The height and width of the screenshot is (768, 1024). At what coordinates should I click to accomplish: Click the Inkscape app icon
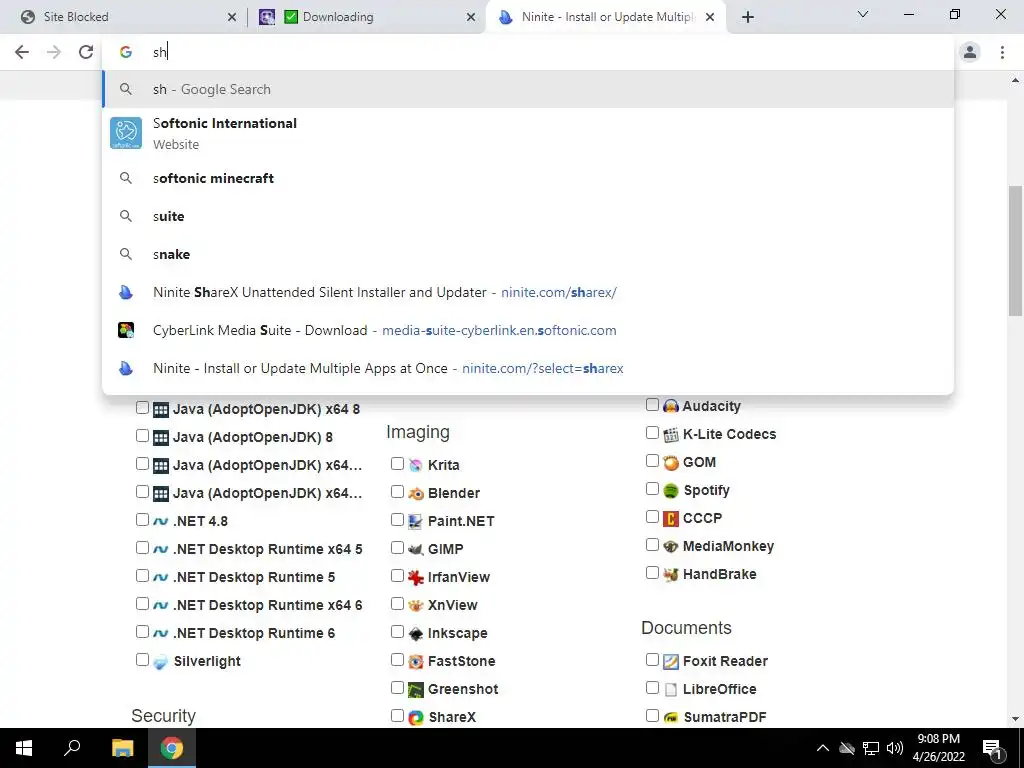click(x=415, y=633)
